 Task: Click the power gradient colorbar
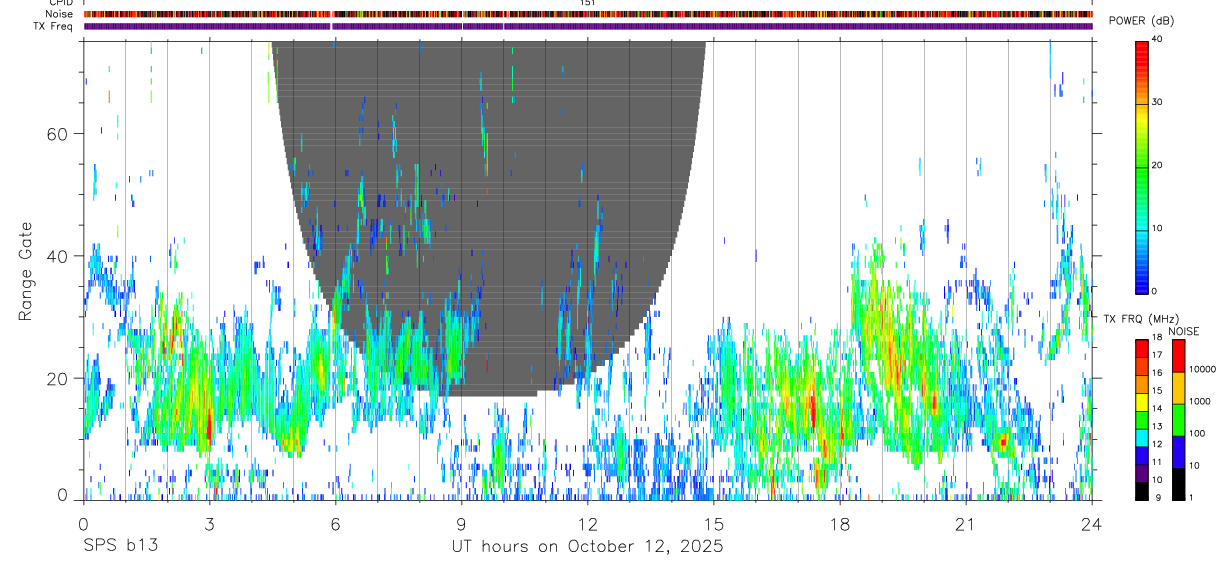click(1141, 166)
